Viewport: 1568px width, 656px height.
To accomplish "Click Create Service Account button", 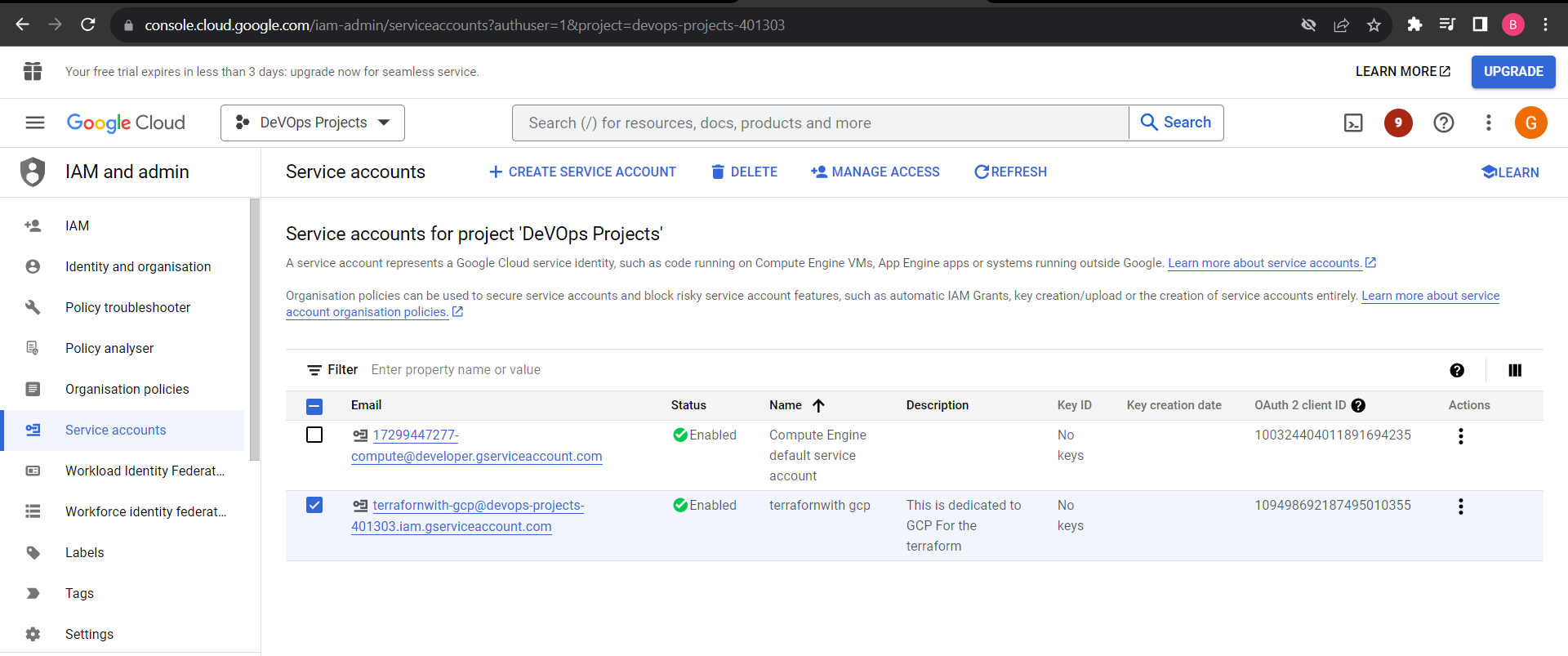I will pos(582,172).
